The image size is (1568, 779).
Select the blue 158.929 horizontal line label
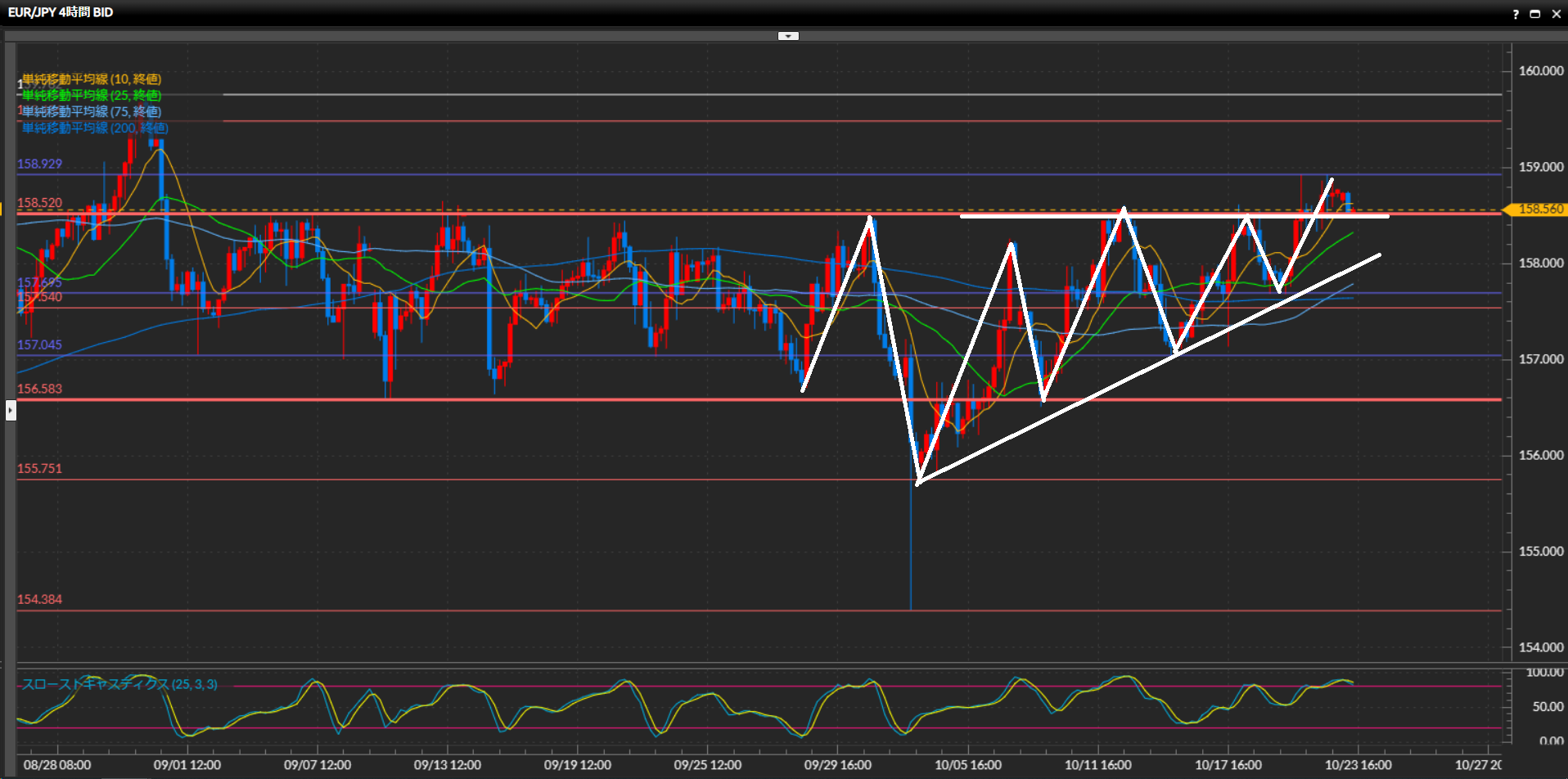tap(39, 164)
